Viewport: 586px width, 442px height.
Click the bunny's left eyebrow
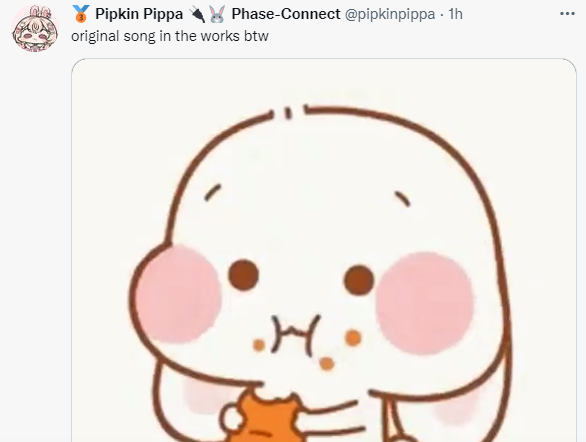coord(213,192)
